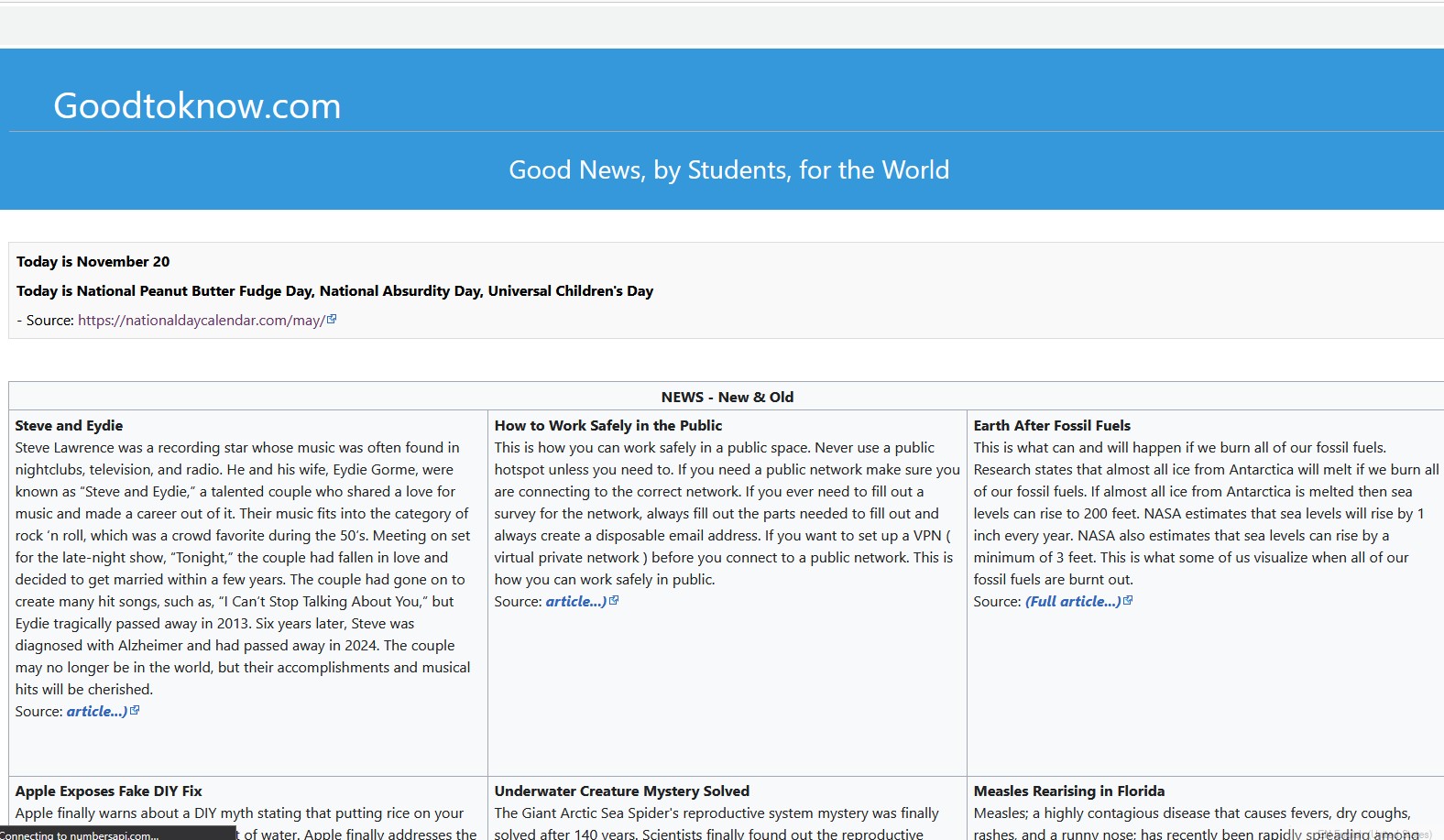Image resolution: width=1444 pixels, height=840 pixels.
Task: Click the tagline Good News, by Students
Action: [x=729, y=170]
